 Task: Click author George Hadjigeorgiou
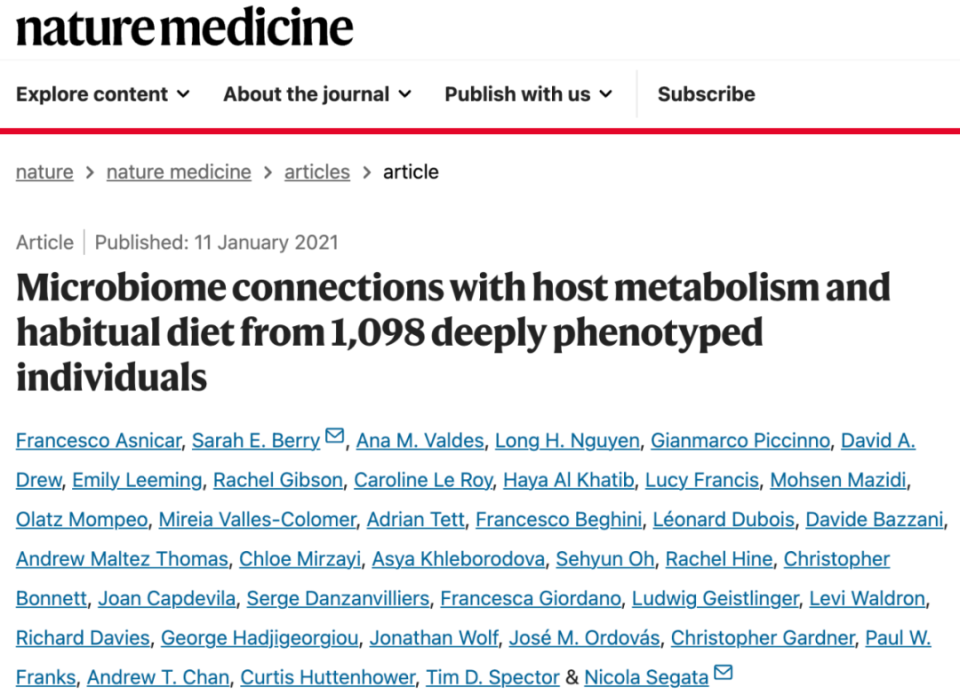[260, 638]
